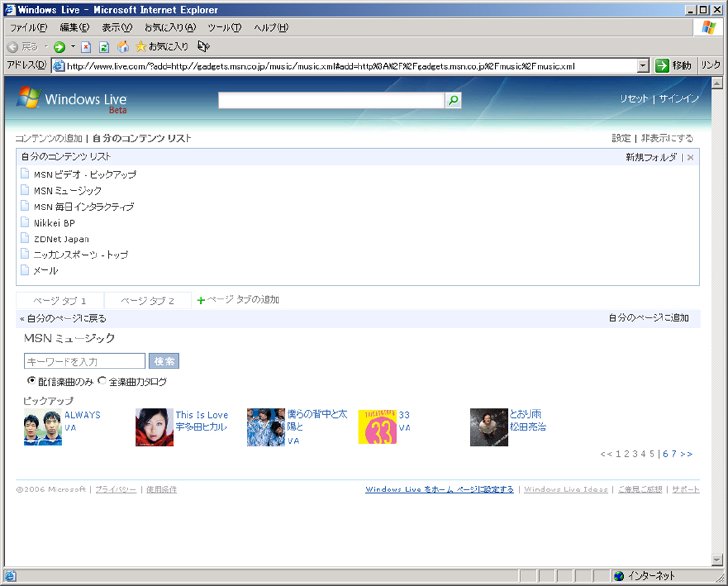Focus the キーワードを入力 keyword field
Image resolution: width=728 pixels, height=586 pixels.
coord(84,361)
